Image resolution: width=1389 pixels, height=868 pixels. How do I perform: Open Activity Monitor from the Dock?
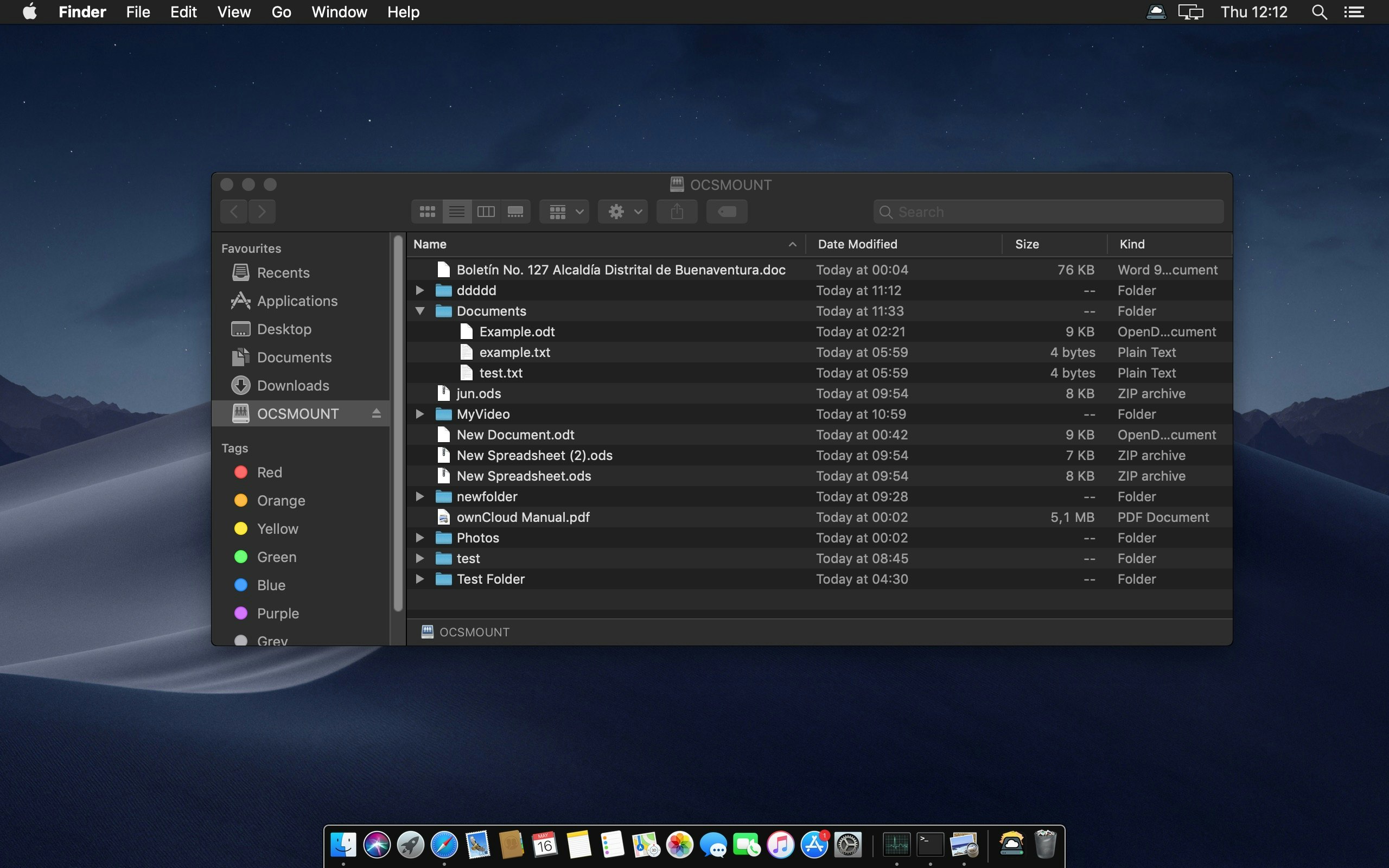(x=897, y=844)
